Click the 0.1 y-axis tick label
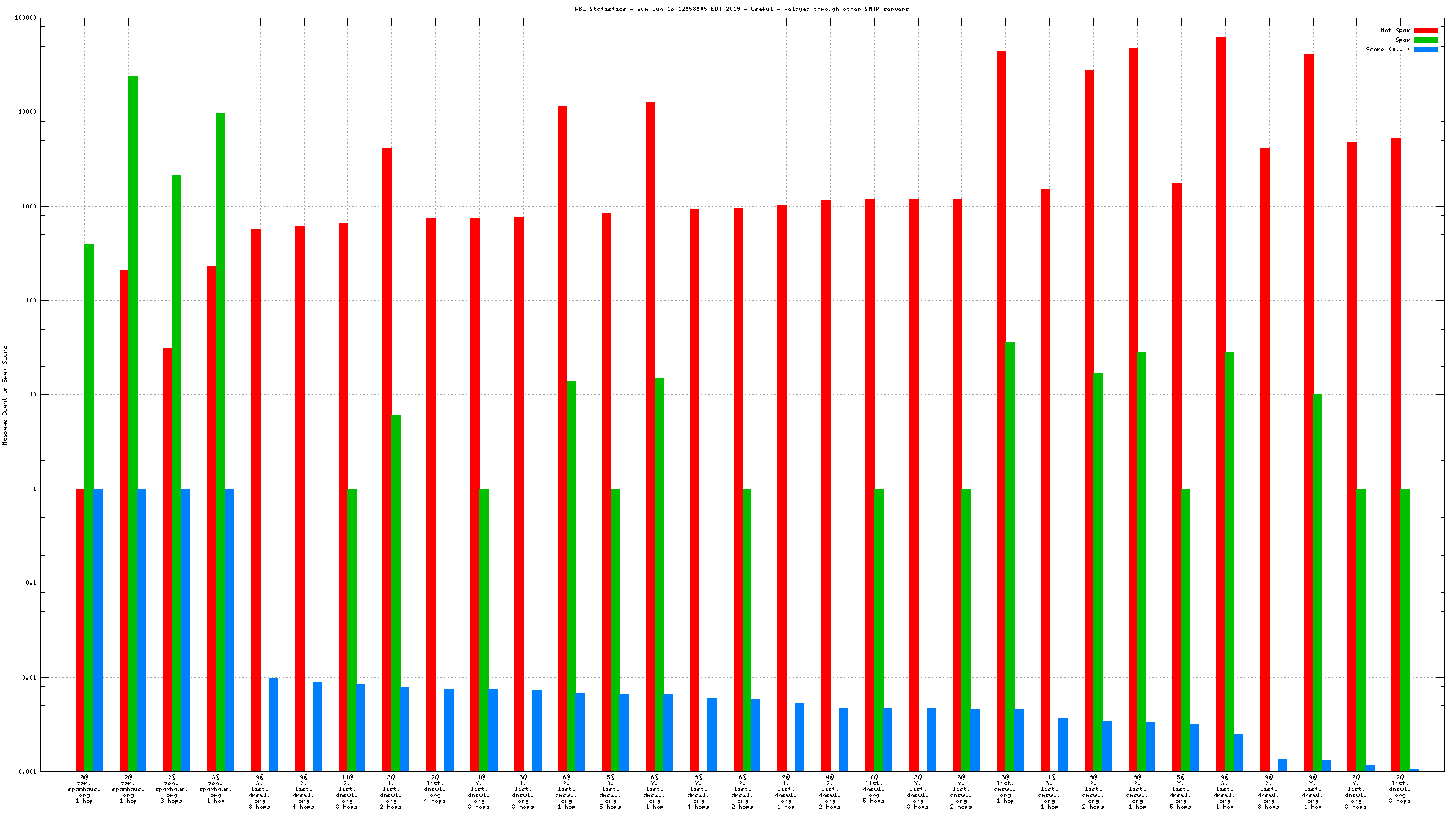 pos(31,583)
